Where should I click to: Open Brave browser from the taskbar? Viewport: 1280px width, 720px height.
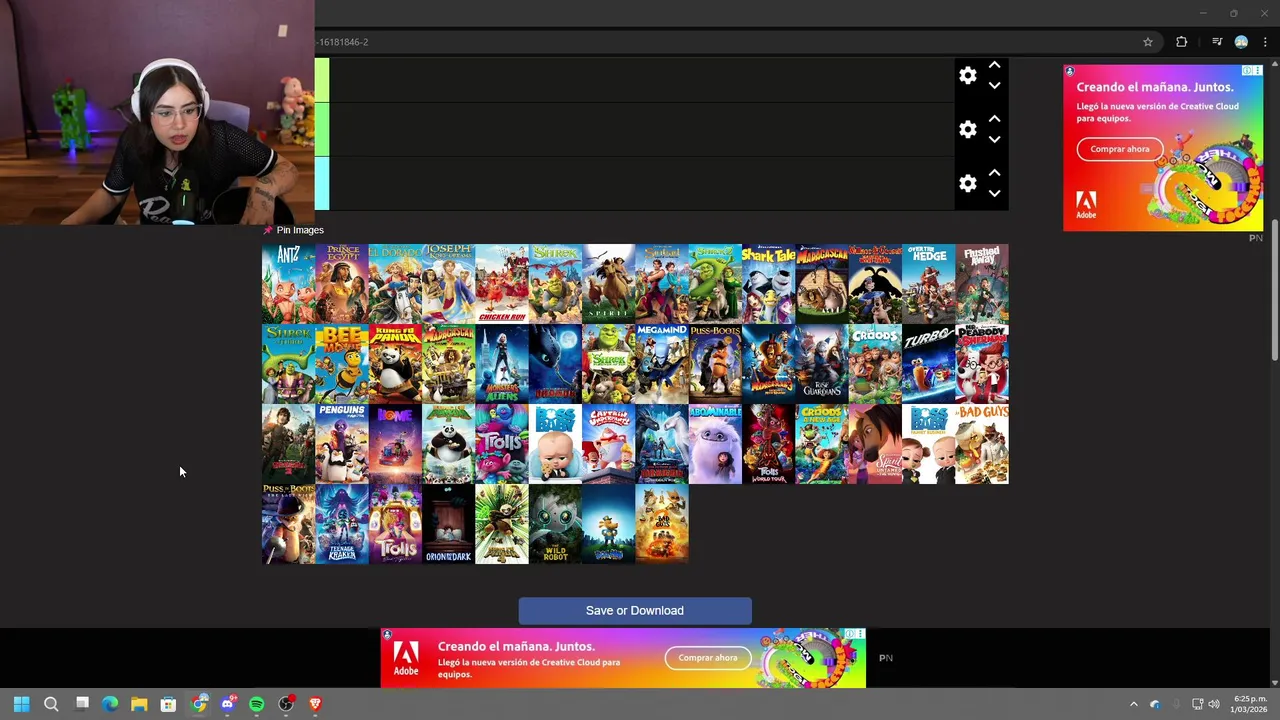click(315, 704)
